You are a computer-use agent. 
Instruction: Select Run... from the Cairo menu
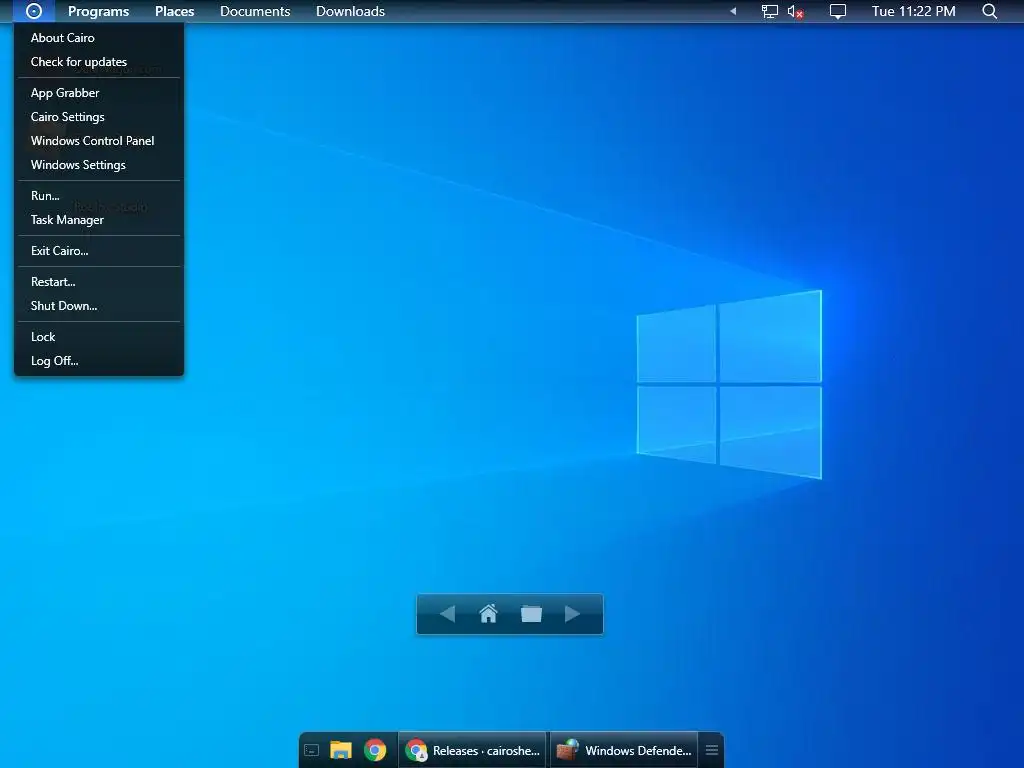click(x=99, y=196)
